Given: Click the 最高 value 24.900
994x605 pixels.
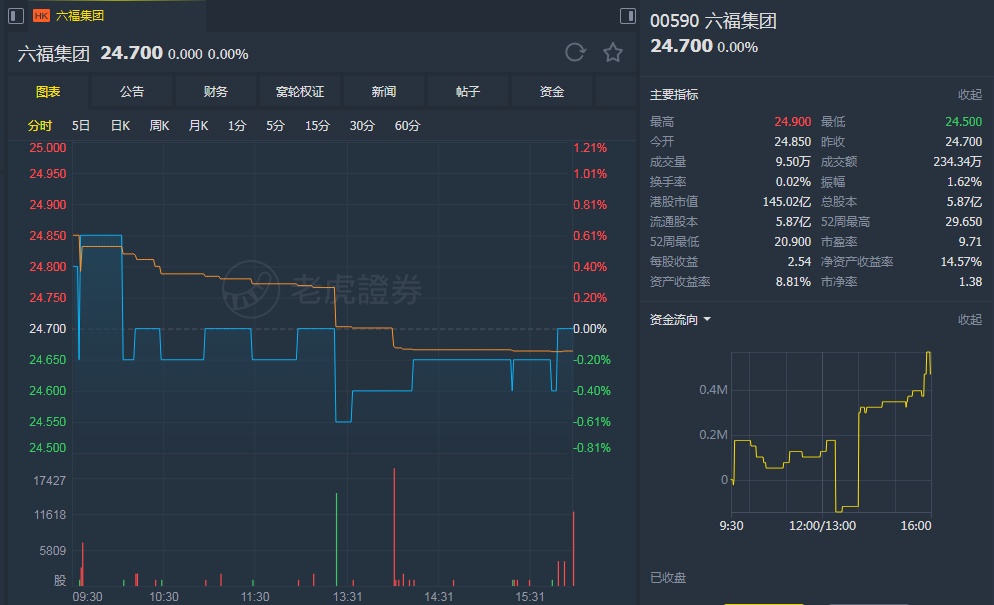Looking at the screenshot, I should point(792,122).
